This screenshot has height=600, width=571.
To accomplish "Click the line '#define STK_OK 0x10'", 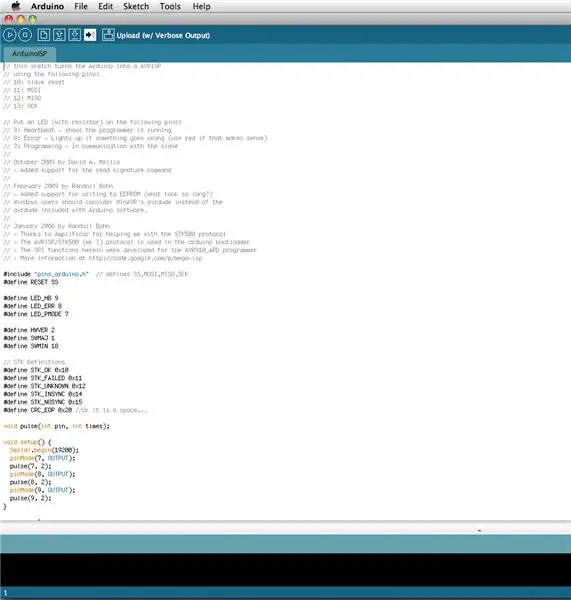I will (x=36, y=370).
